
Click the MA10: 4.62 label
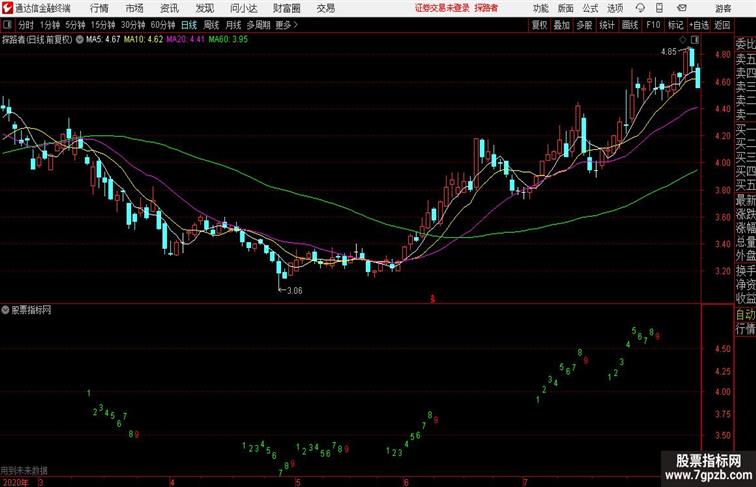pyautogui.click(x=143, y=40)
